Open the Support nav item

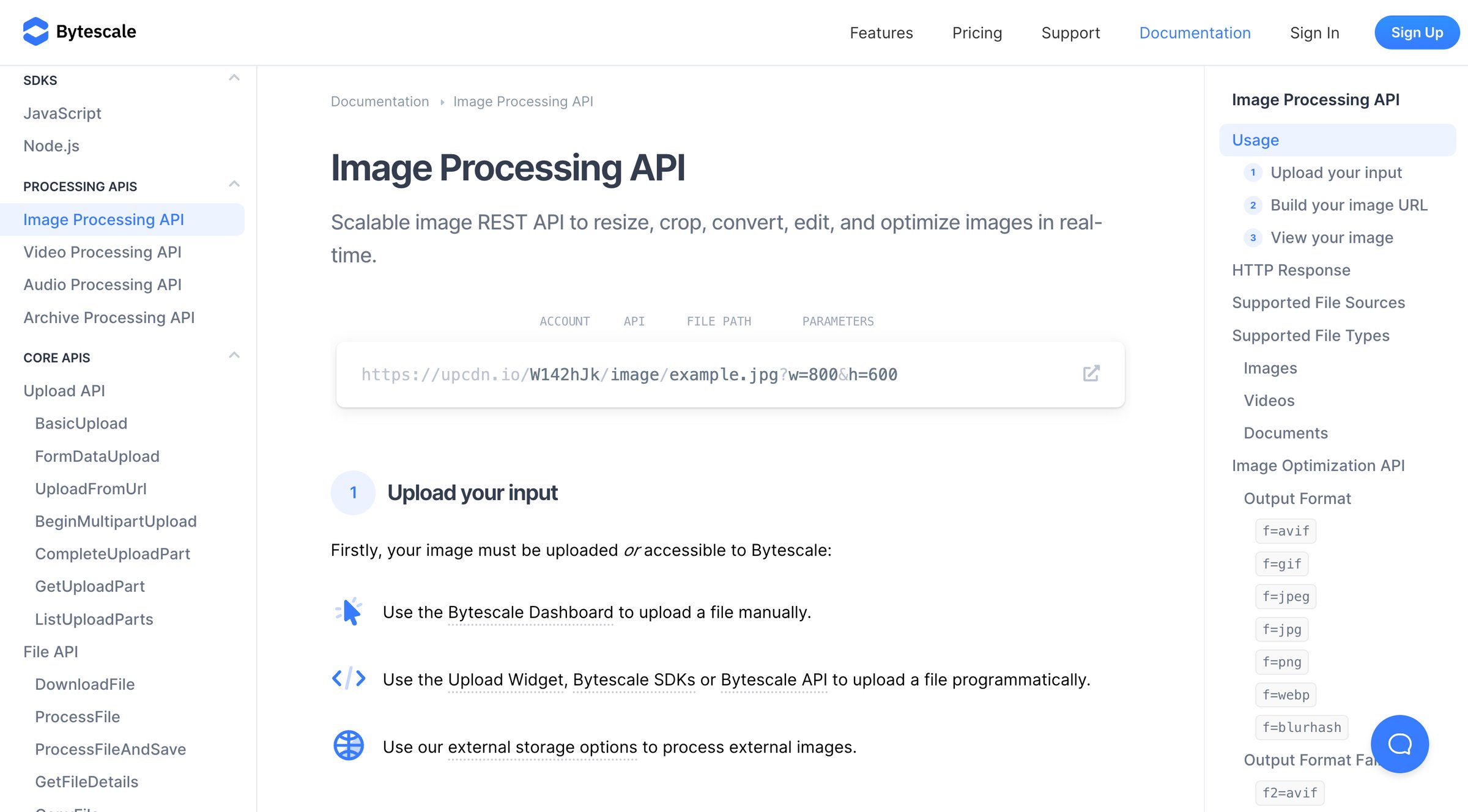[x=1070, y=32]
